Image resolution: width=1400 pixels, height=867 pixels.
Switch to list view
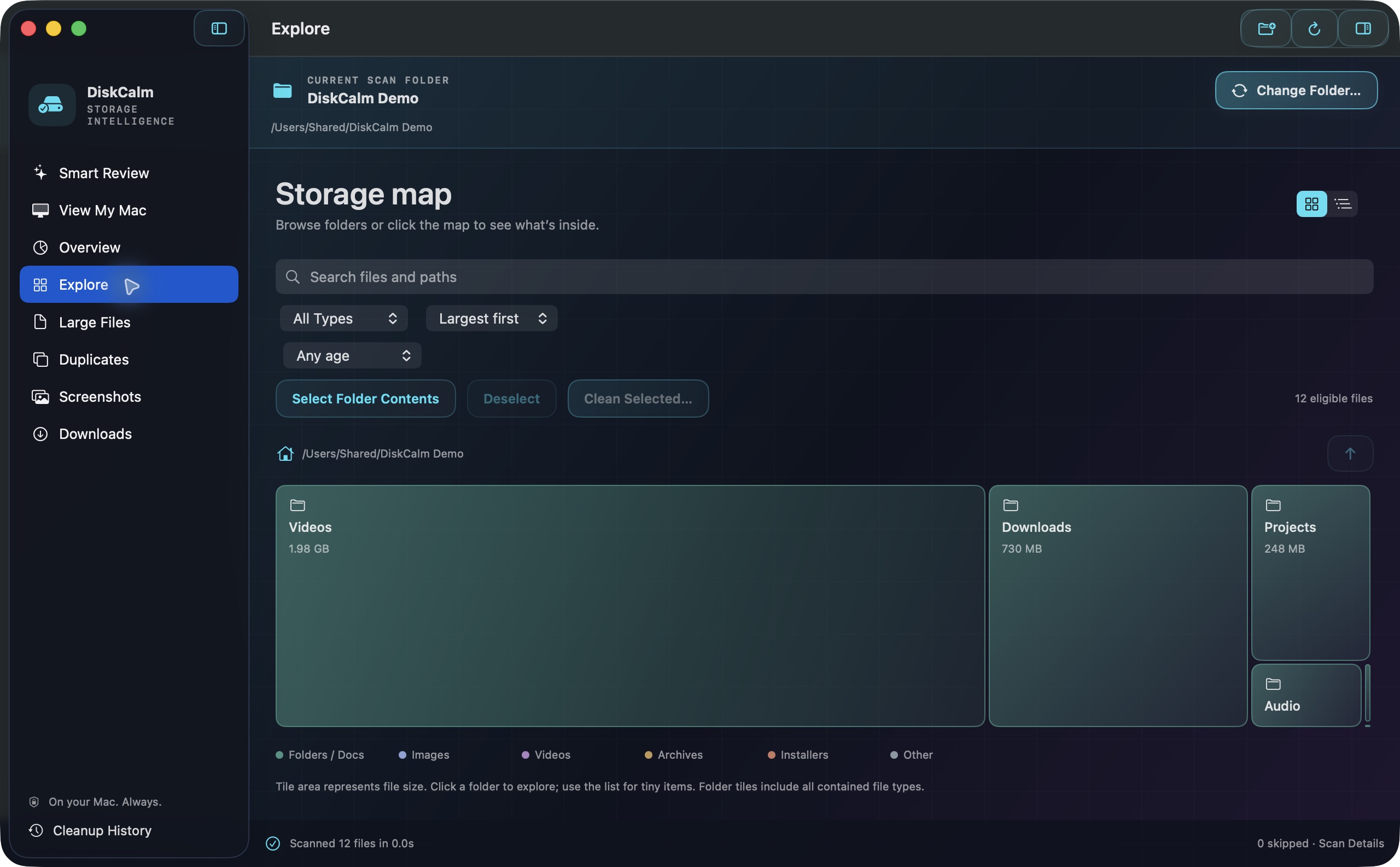[1343, 204]
